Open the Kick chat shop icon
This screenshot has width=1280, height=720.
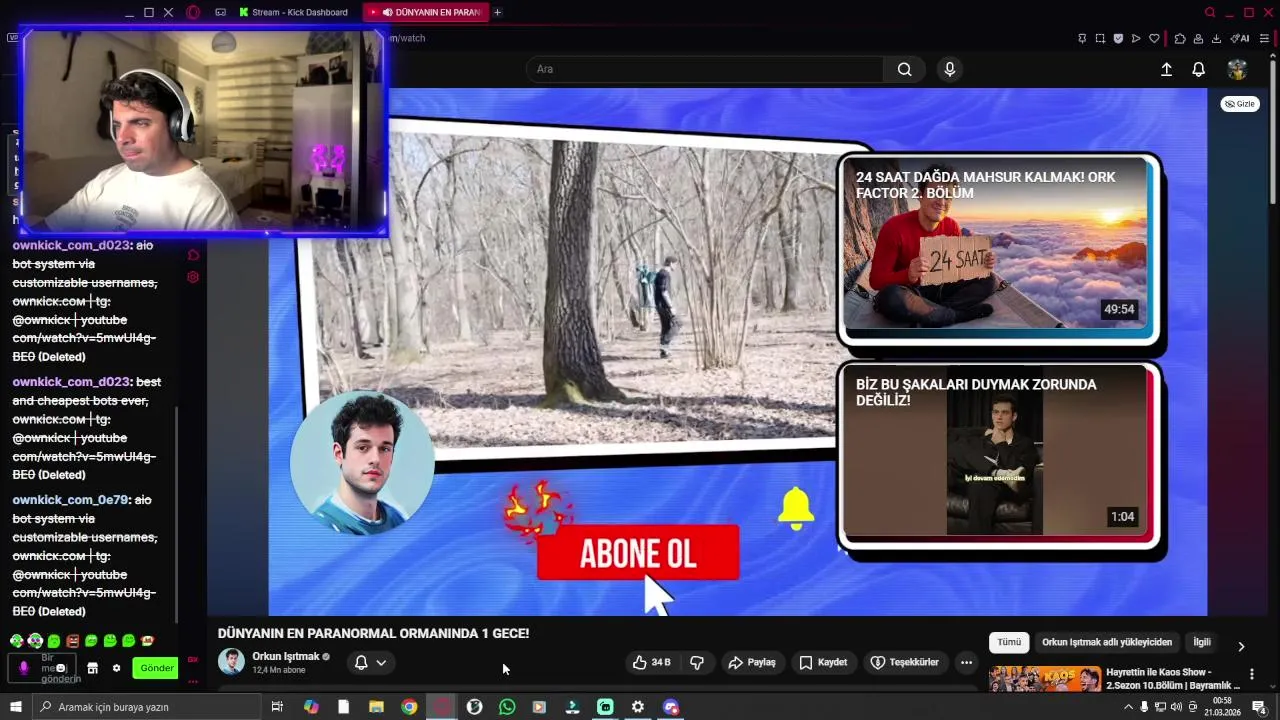tap(92, 668)
